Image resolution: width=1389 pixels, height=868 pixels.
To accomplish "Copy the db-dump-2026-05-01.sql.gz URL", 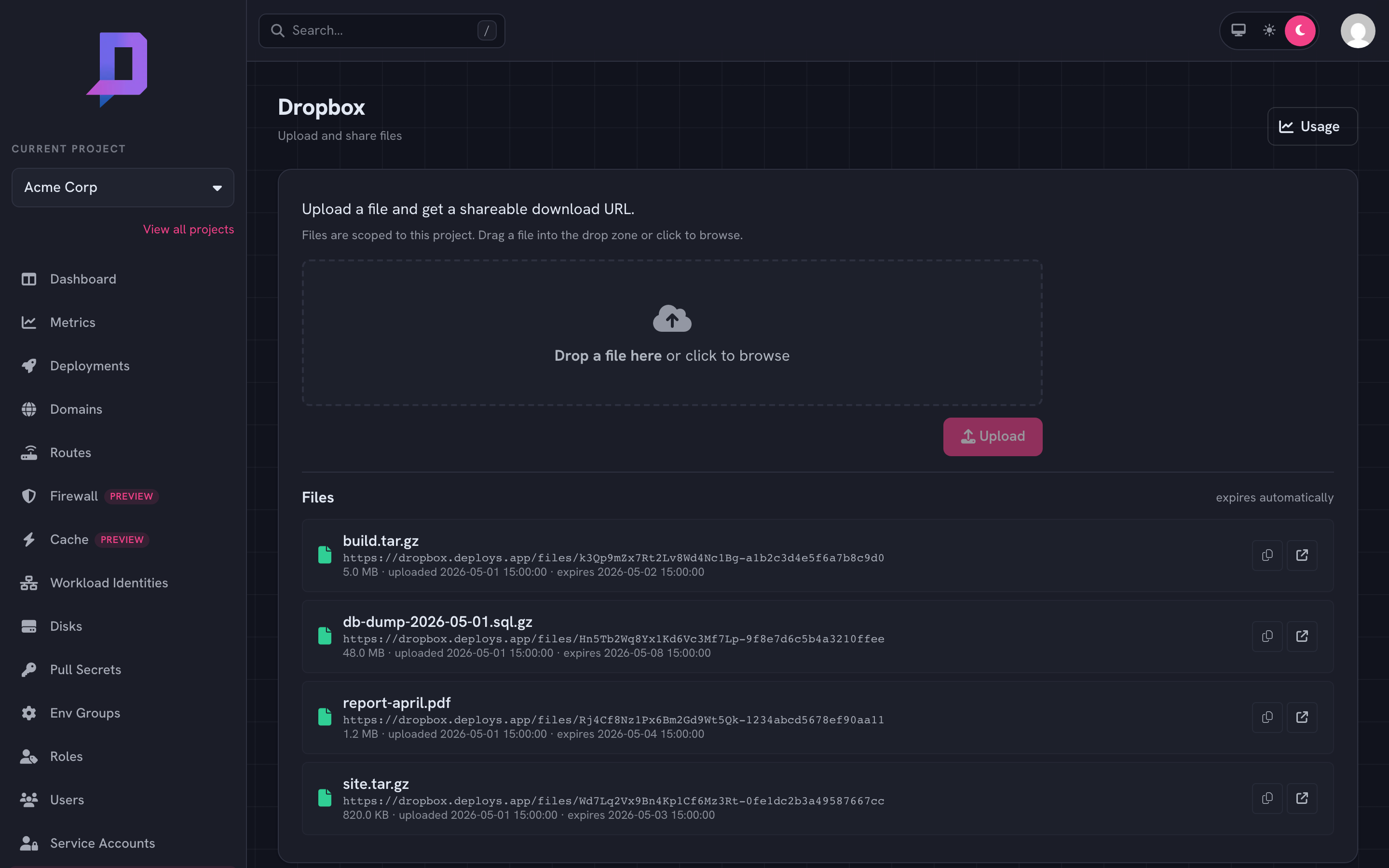I will (1267, 636).
